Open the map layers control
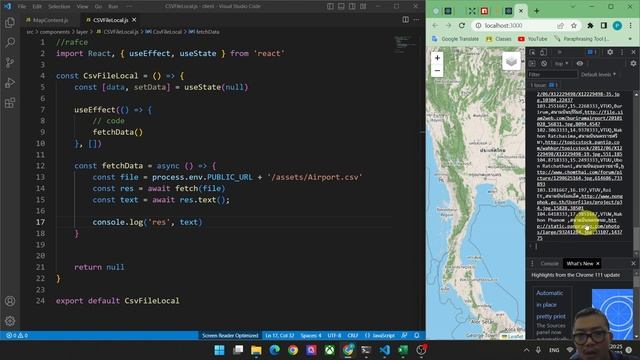 [511, 61]
